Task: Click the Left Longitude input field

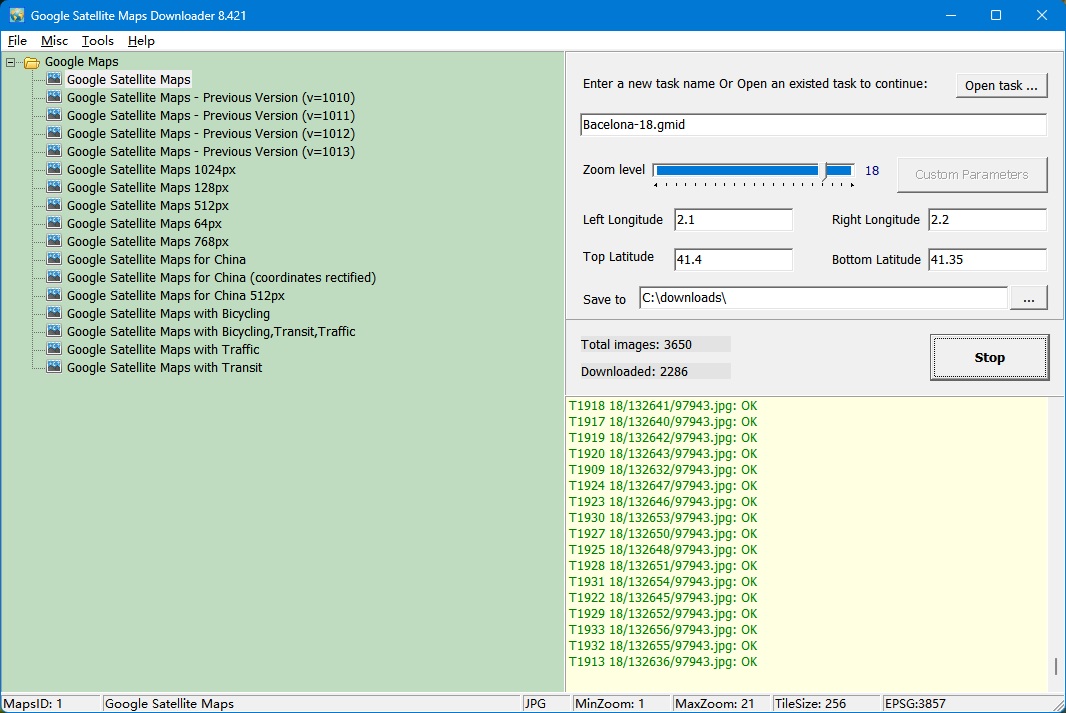Action: pos(733,220)
